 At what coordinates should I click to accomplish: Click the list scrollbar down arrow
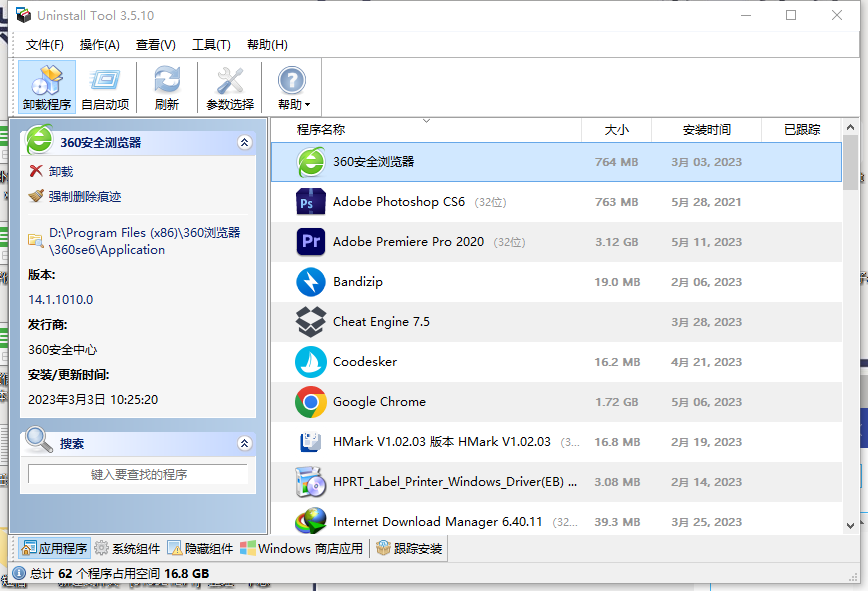(851, 526)
